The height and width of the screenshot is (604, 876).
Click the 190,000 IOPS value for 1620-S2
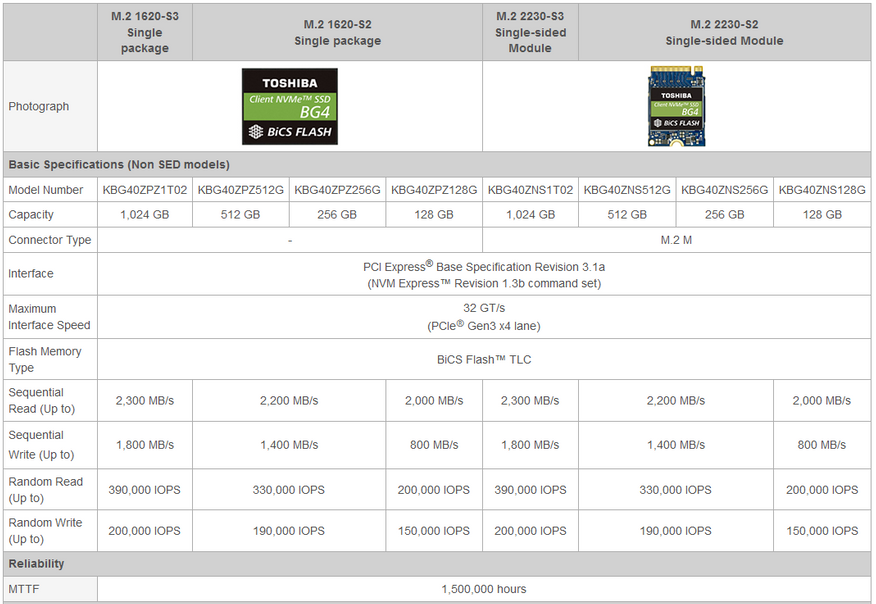pos(289,531)
